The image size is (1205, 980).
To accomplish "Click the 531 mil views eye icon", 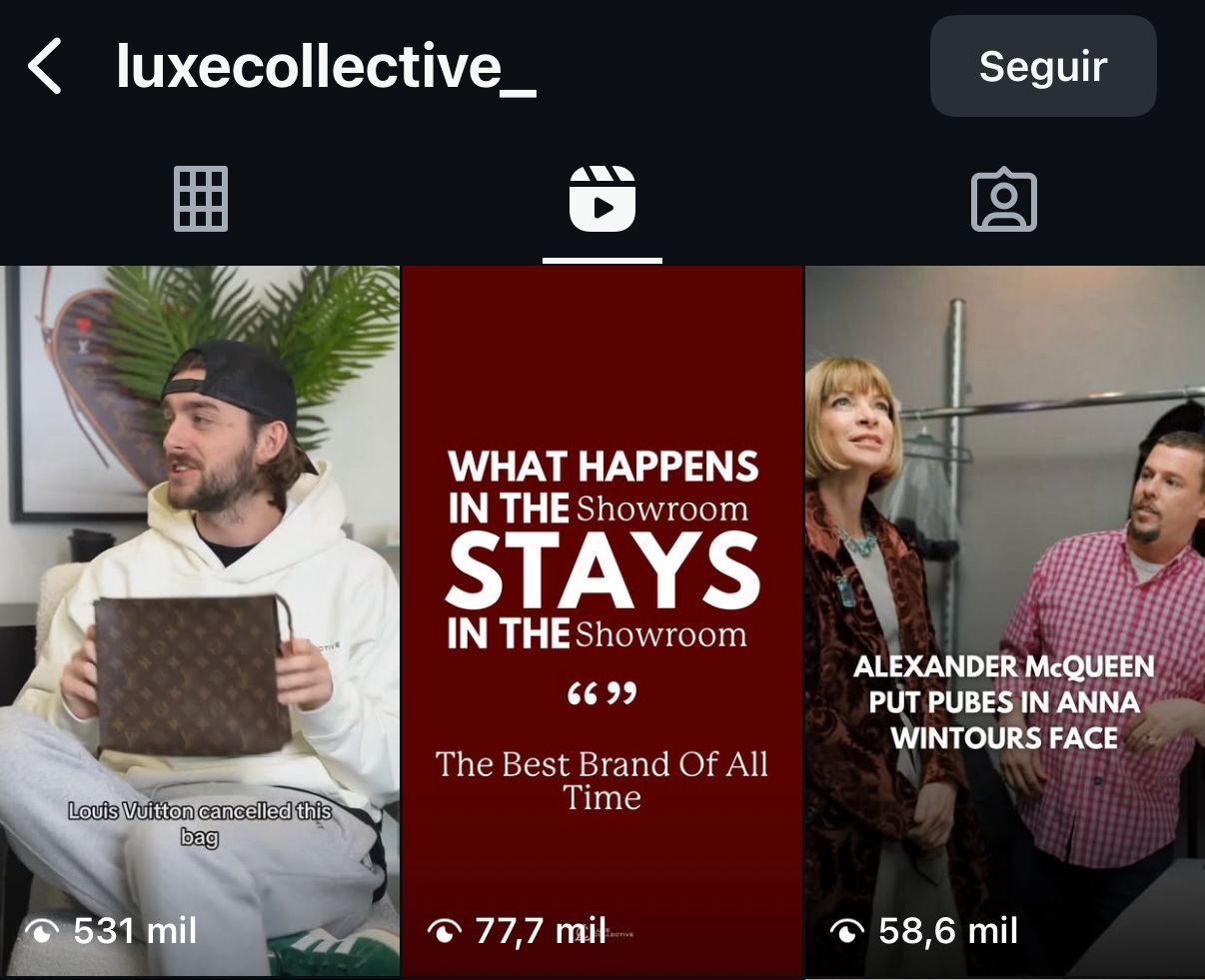I will click(x=41, y=932).
